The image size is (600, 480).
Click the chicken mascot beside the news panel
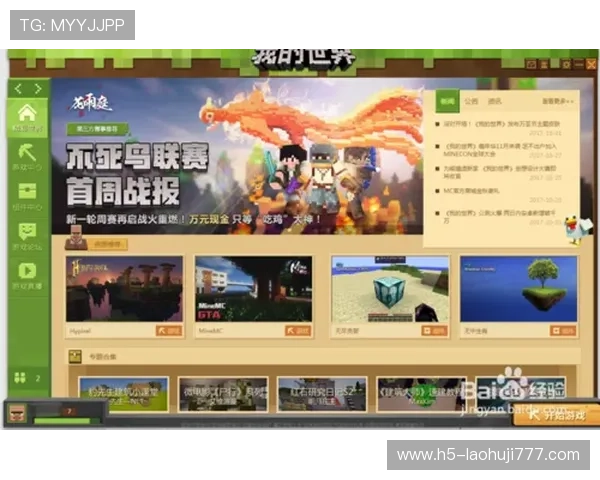577,229
